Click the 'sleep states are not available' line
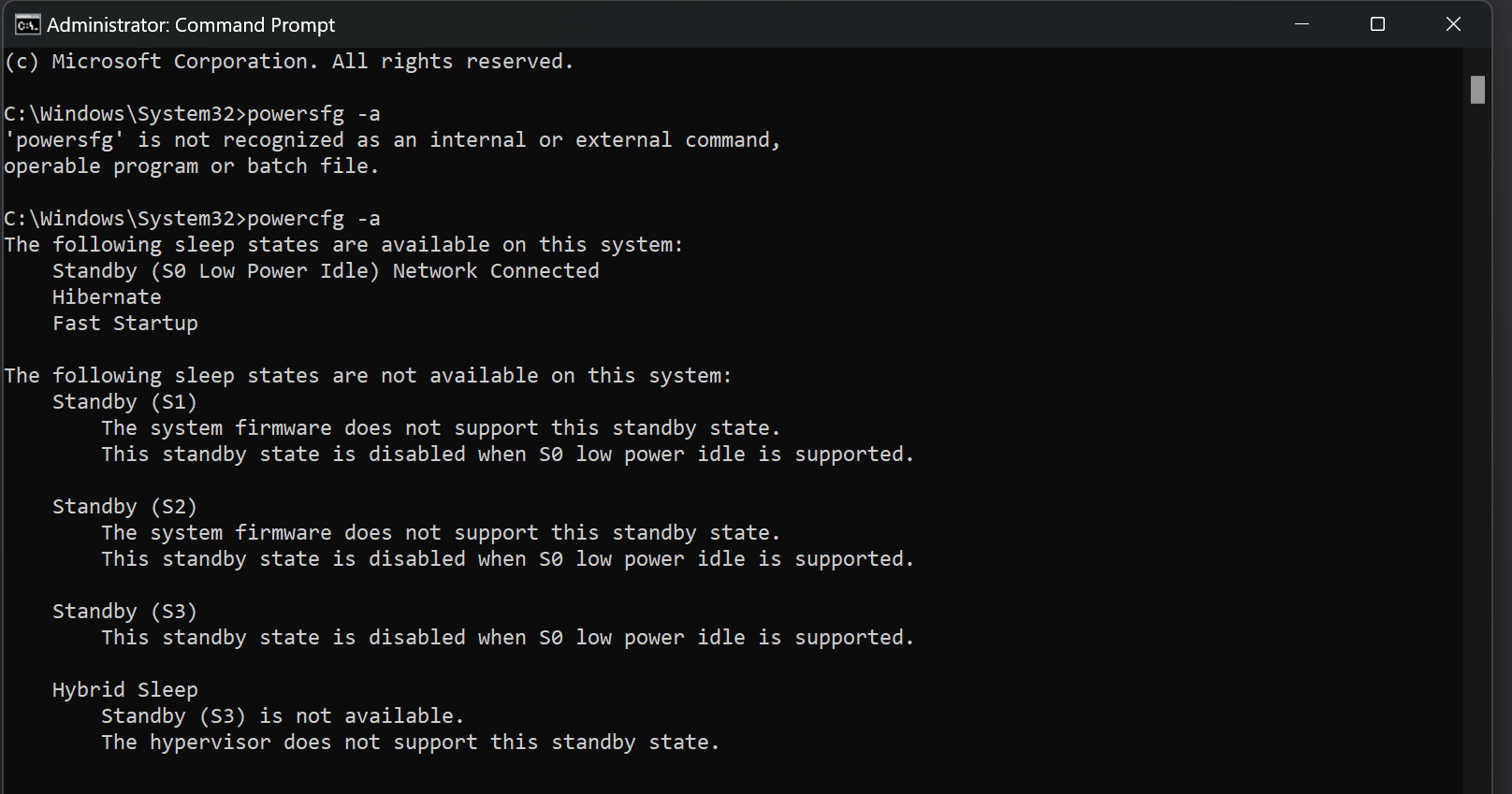1512x794 pixels. [x=368, y=376]
